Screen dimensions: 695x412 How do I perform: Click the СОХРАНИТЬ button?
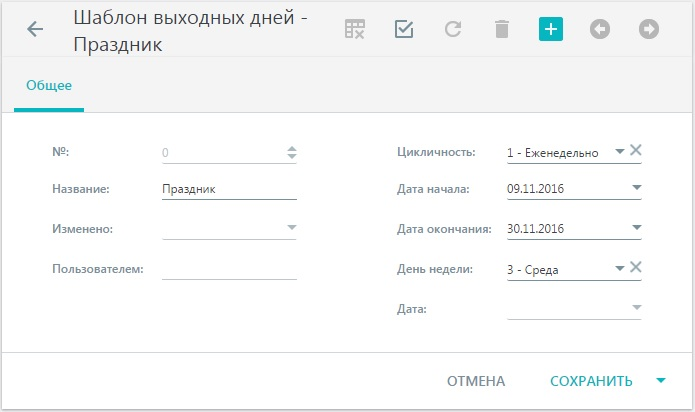click(x=591, y=381)
